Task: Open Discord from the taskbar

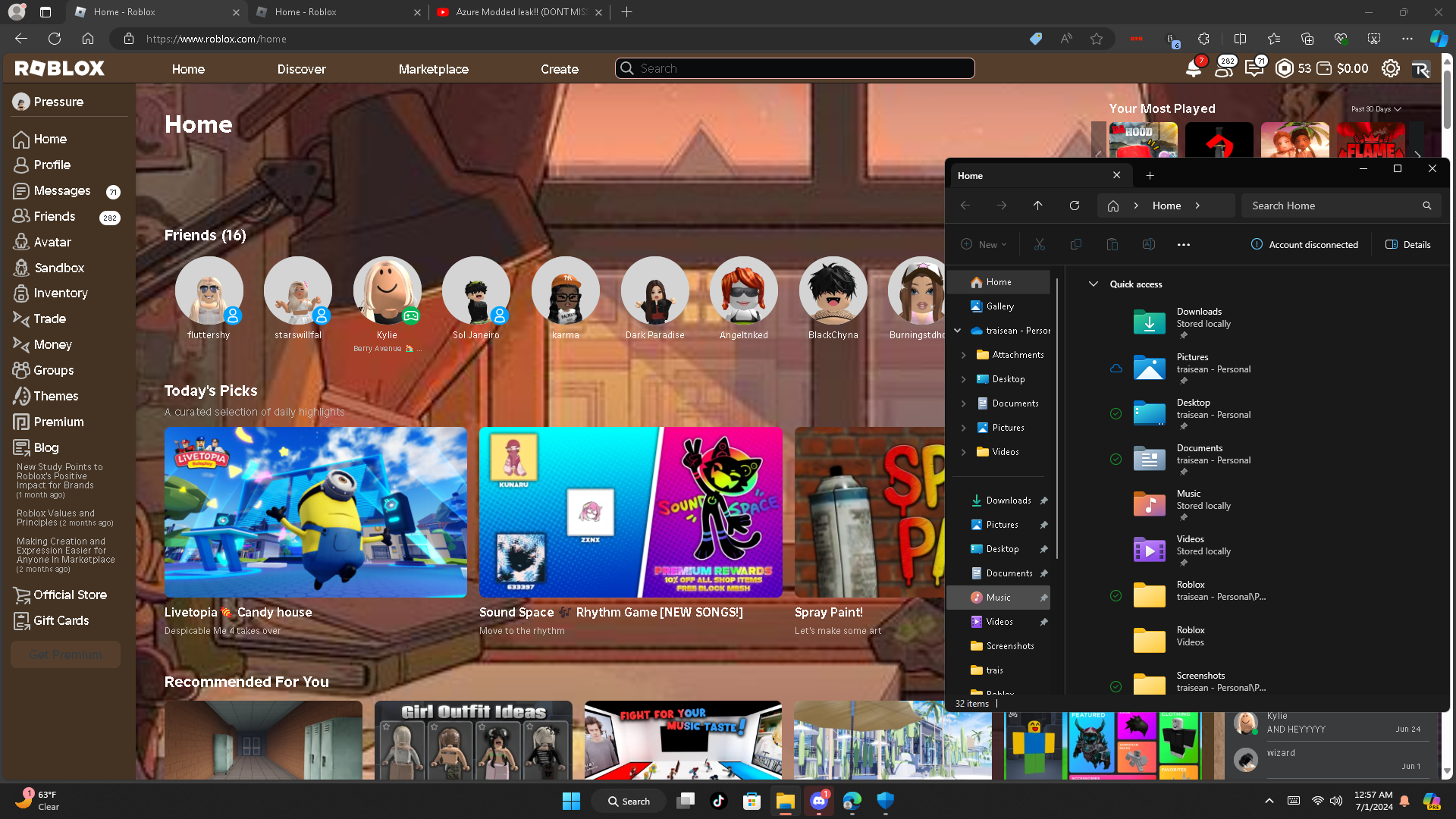Action: tap(819, 801)
